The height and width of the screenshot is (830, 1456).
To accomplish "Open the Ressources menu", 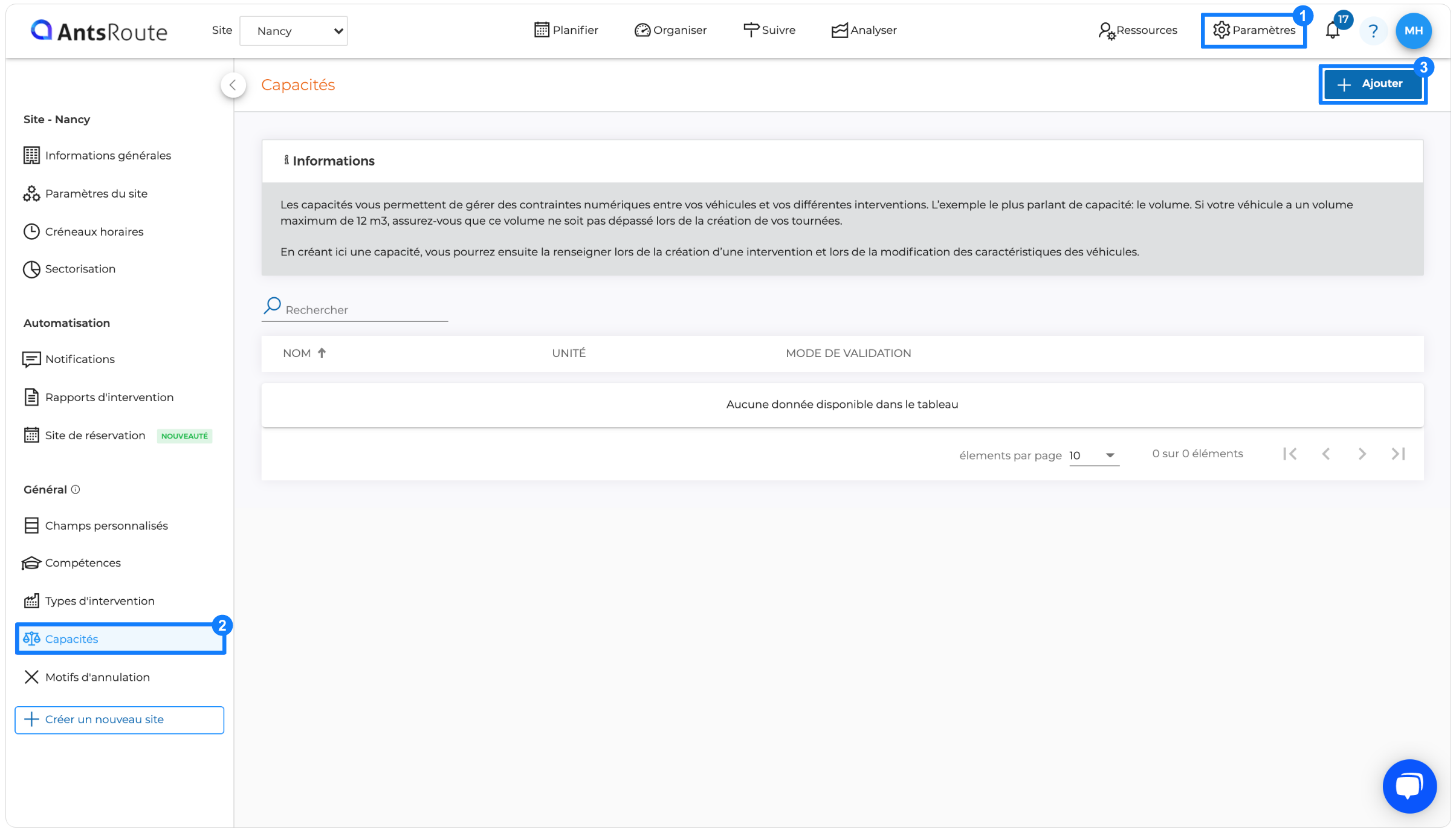I will pos(1137,30).
